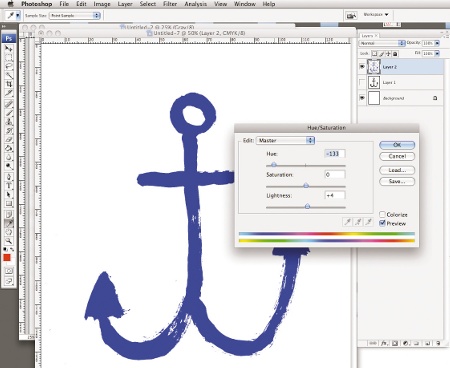Viewport: 450px width, 368px height.
Task: Select the Clone Stamp tool
Action: point(8,122)
